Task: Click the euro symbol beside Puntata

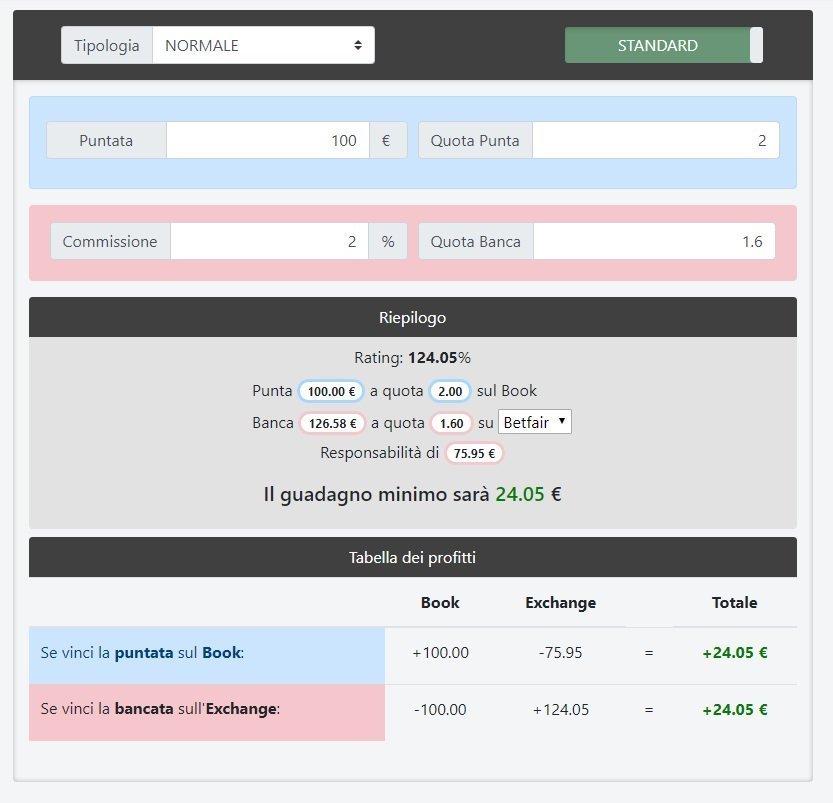Action: coord(387,140)
